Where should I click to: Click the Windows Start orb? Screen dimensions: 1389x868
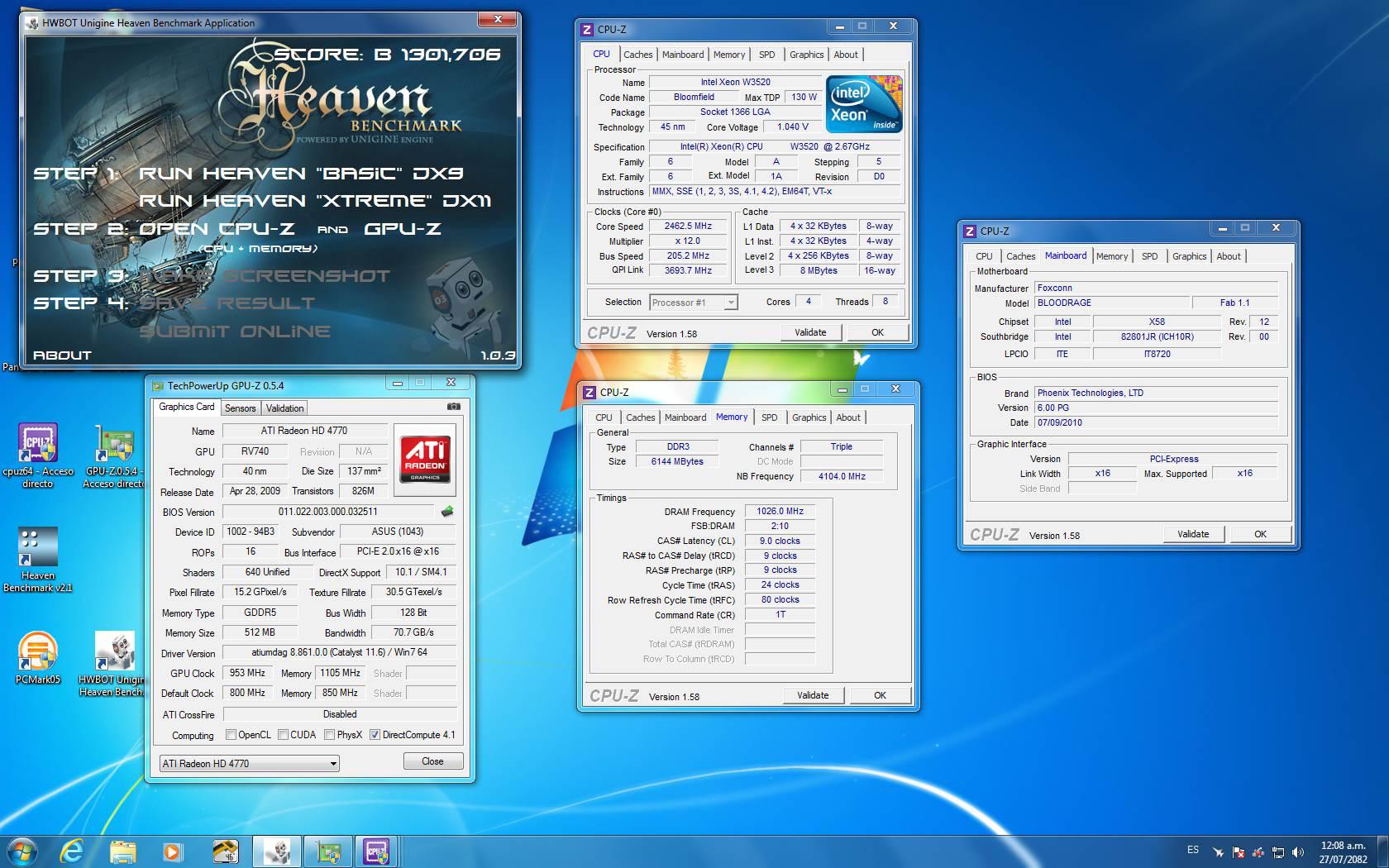click(x=22, y=851)
